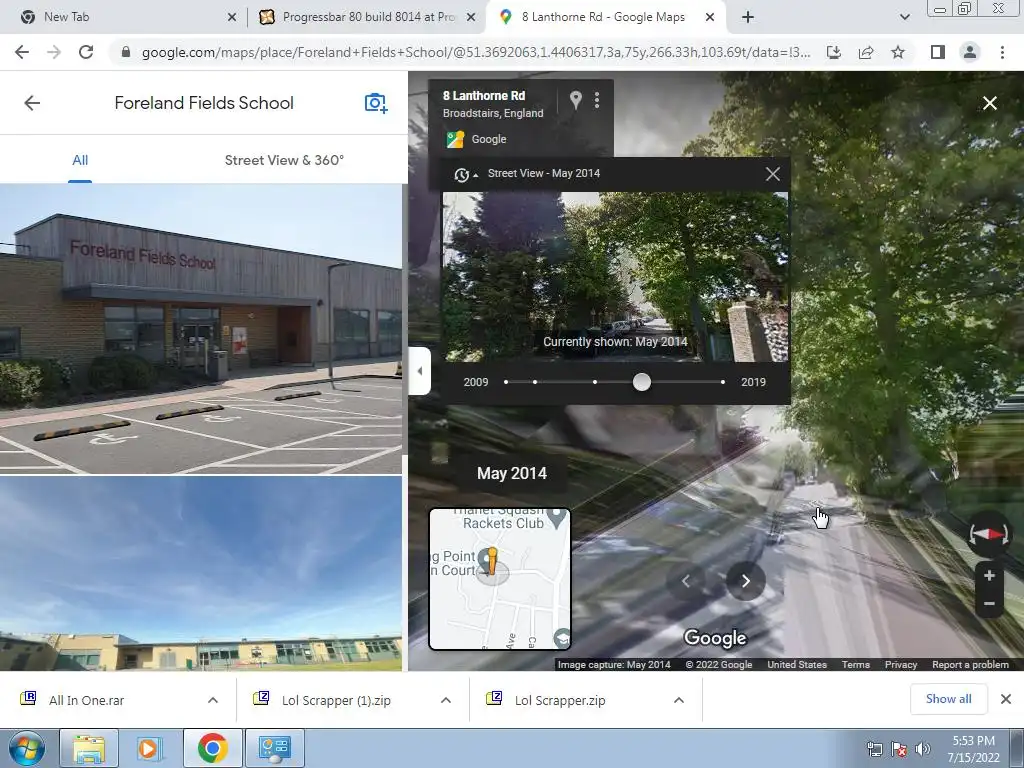Open the three-dot menu in address card
1024x768 pixels.
click(x=597, y=100)
